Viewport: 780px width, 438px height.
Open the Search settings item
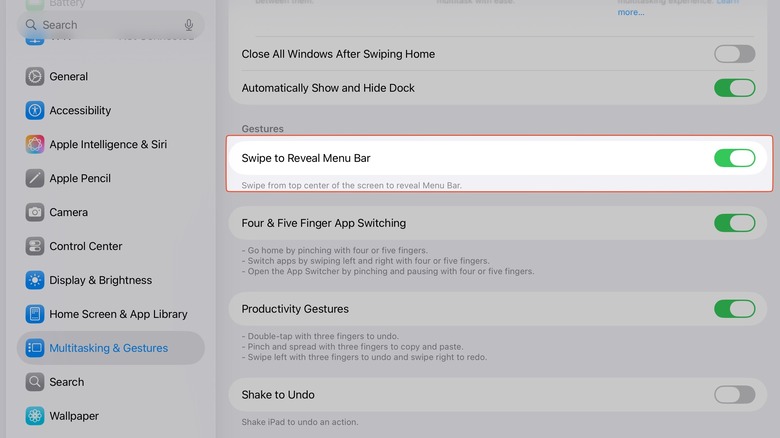pos(67,382)
